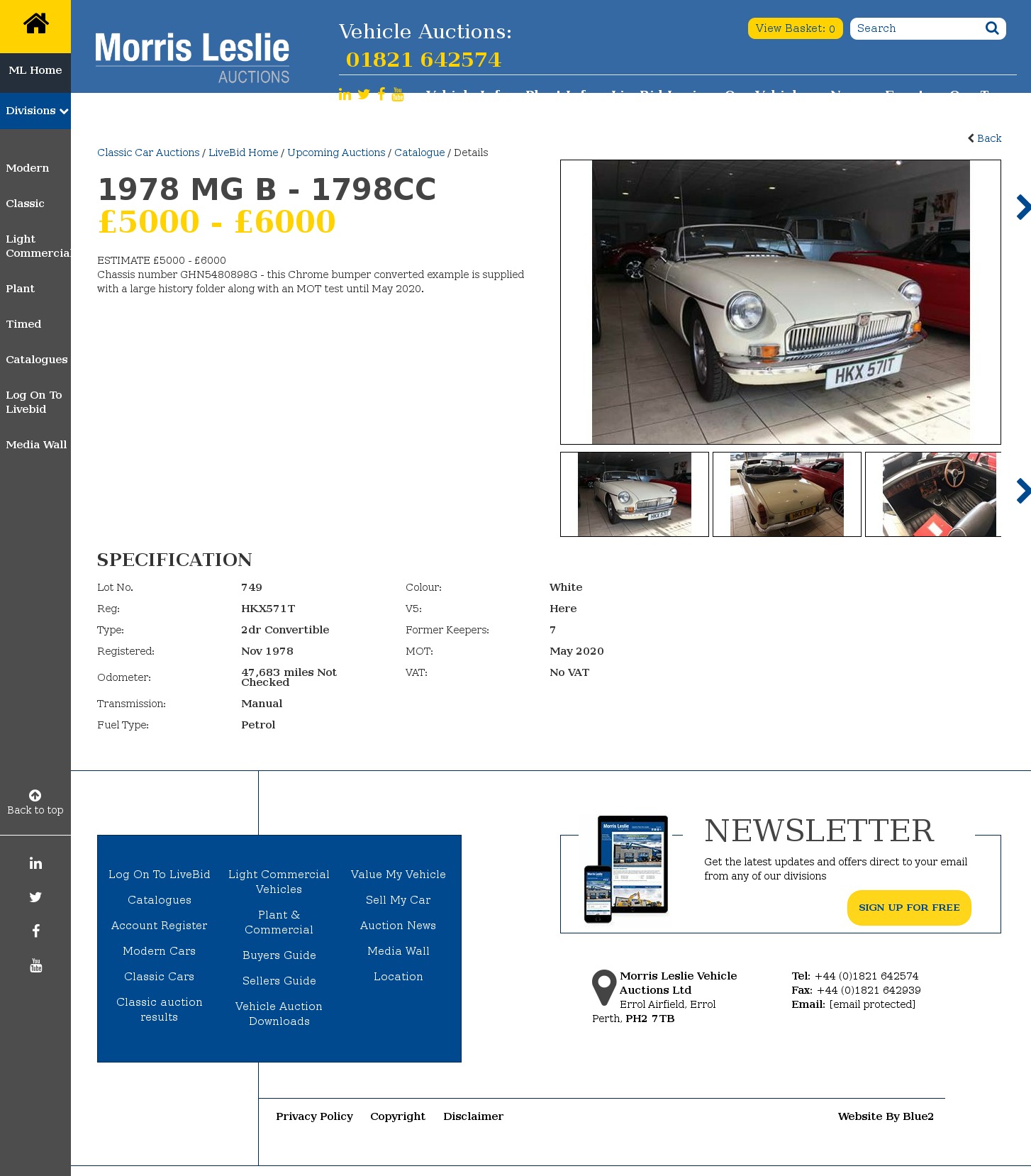Select the front-view thumbnail of the car

coord(635,494)
